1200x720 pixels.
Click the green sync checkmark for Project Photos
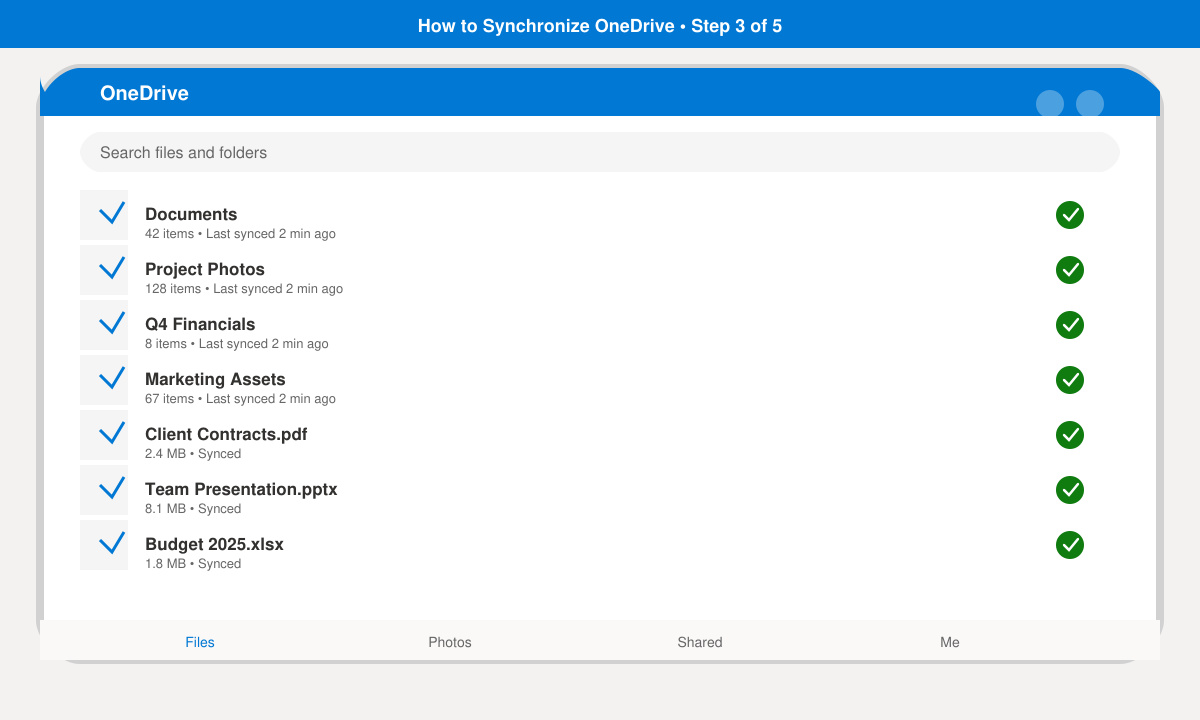click(x=1070, y=270)
